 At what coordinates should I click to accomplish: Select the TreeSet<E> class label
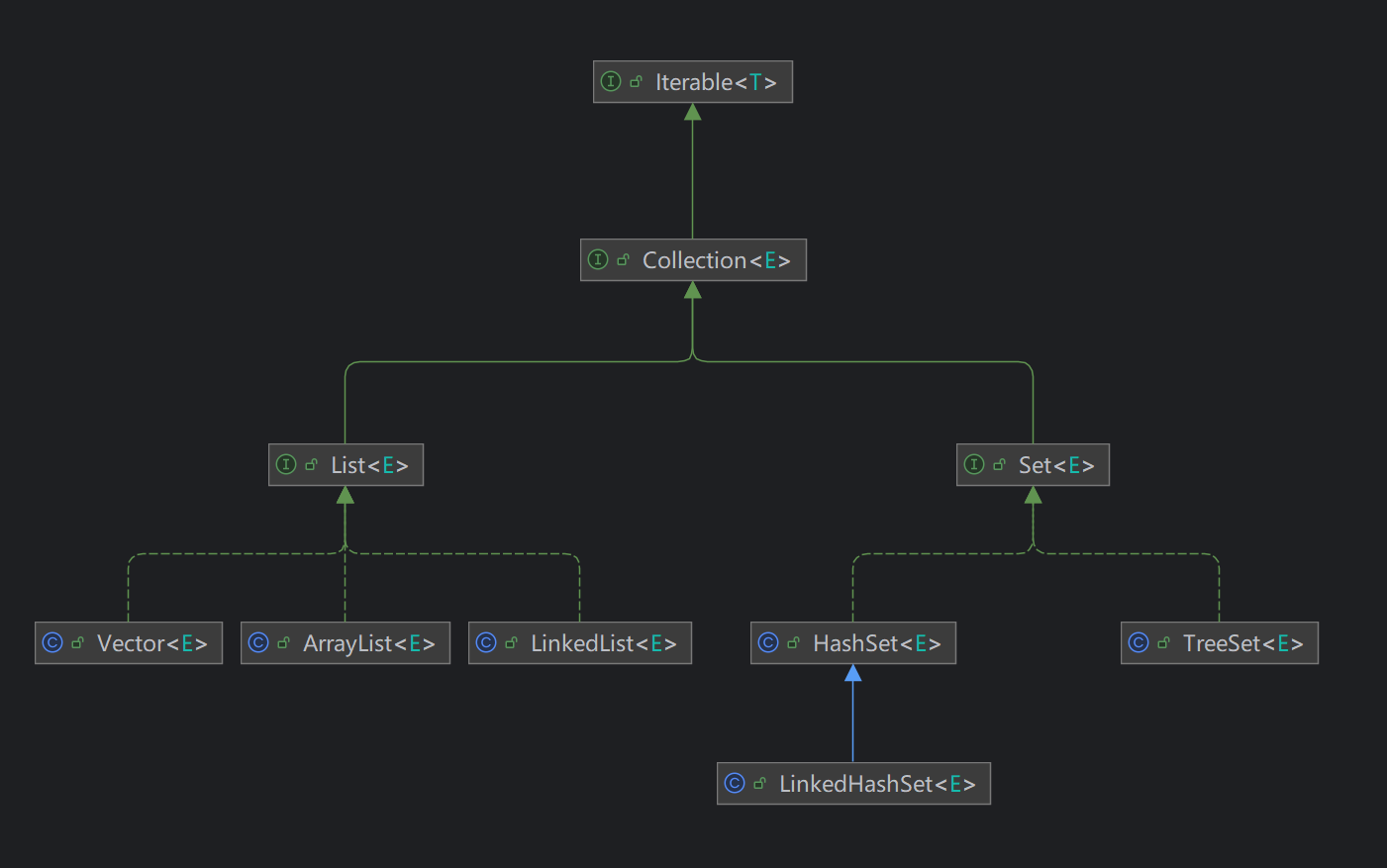pyautogui.click(x=1242, y=643)
